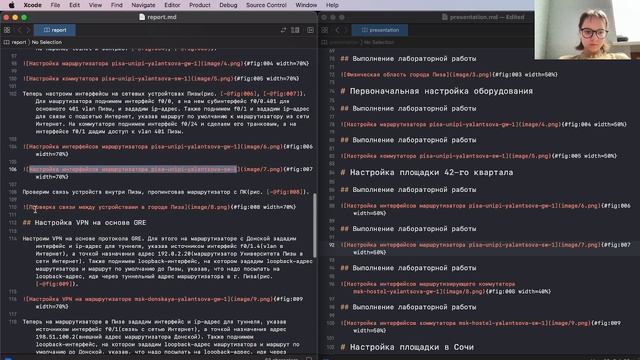
Task: Open the Xcode application menu
Action: 32,5
